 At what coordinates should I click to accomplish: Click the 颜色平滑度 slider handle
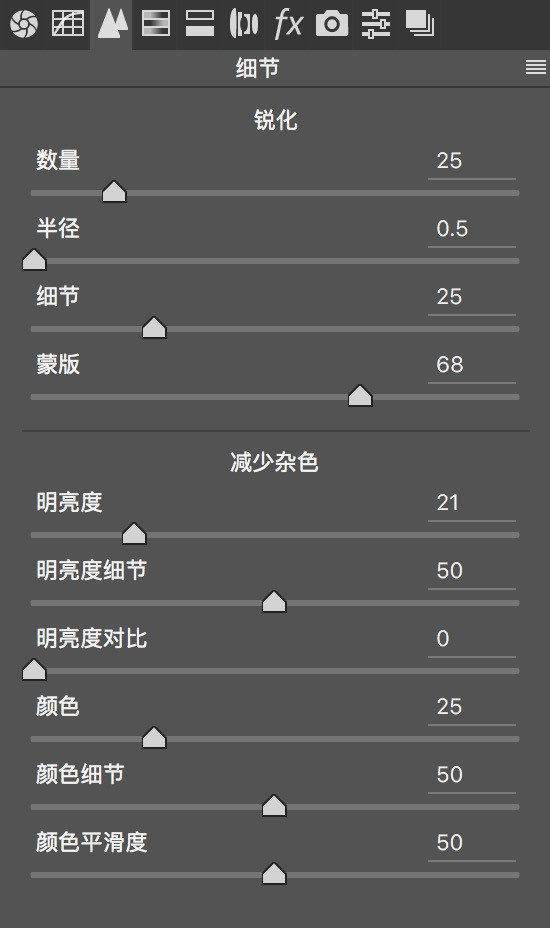pyautogui.click(x=274, y=874)
